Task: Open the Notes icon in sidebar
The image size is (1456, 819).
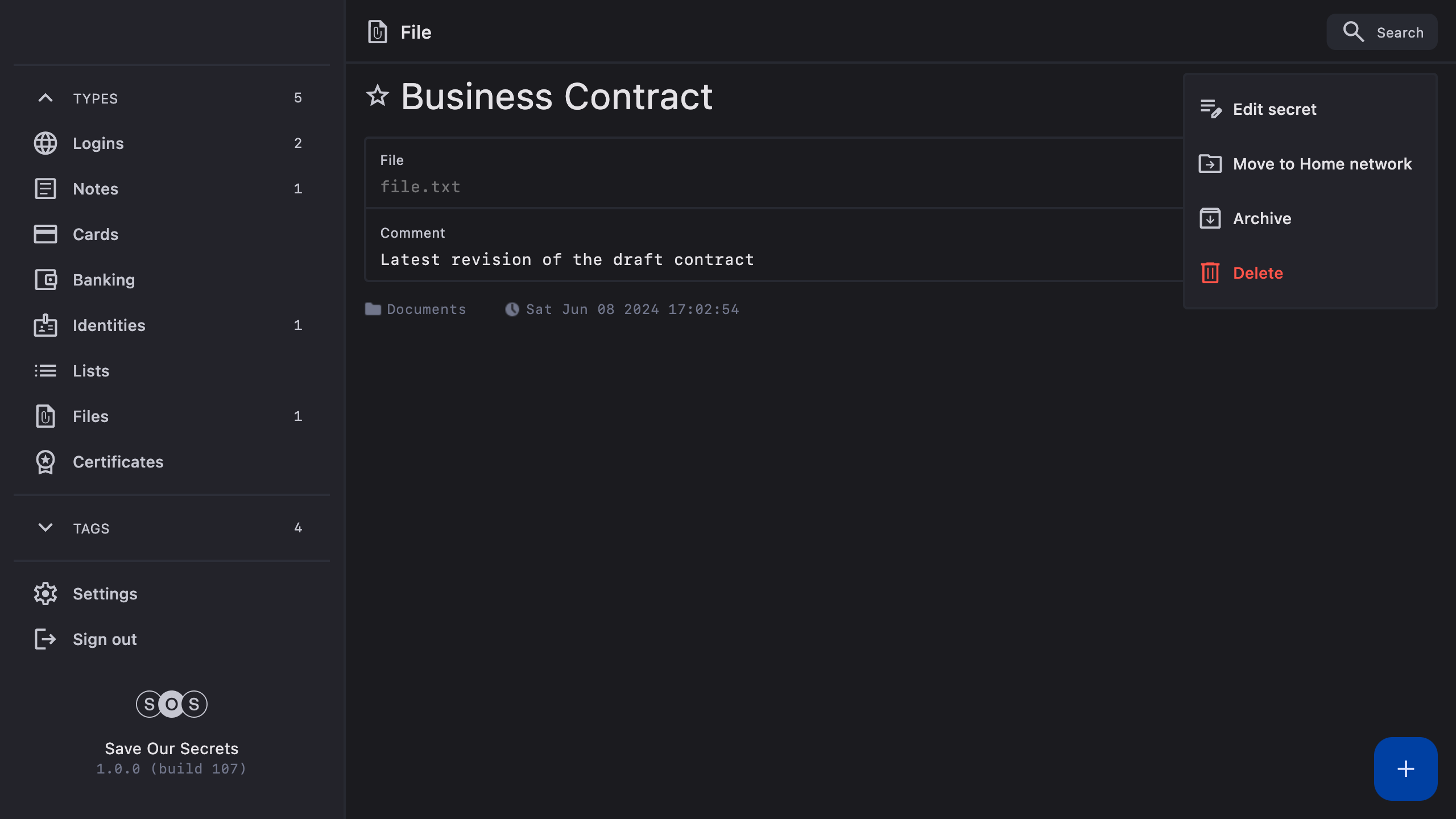Action: 45,189
